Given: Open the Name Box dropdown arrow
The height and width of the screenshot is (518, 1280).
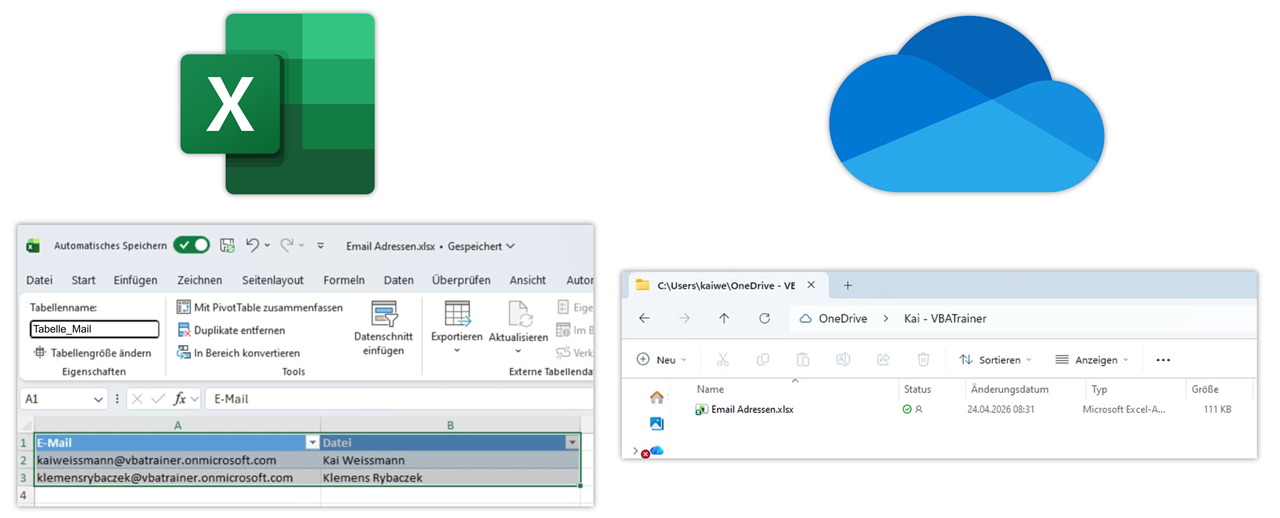Looking at the screenshot, I should 98,399.
